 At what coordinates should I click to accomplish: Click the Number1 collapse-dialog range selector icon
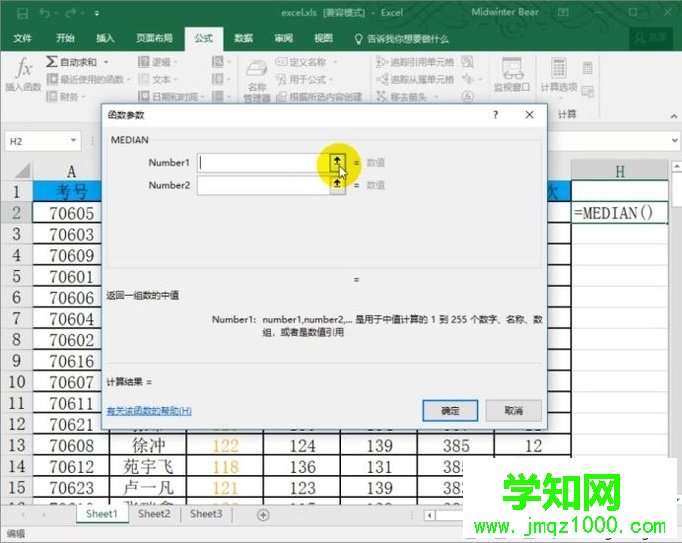(x=337, y=162)
